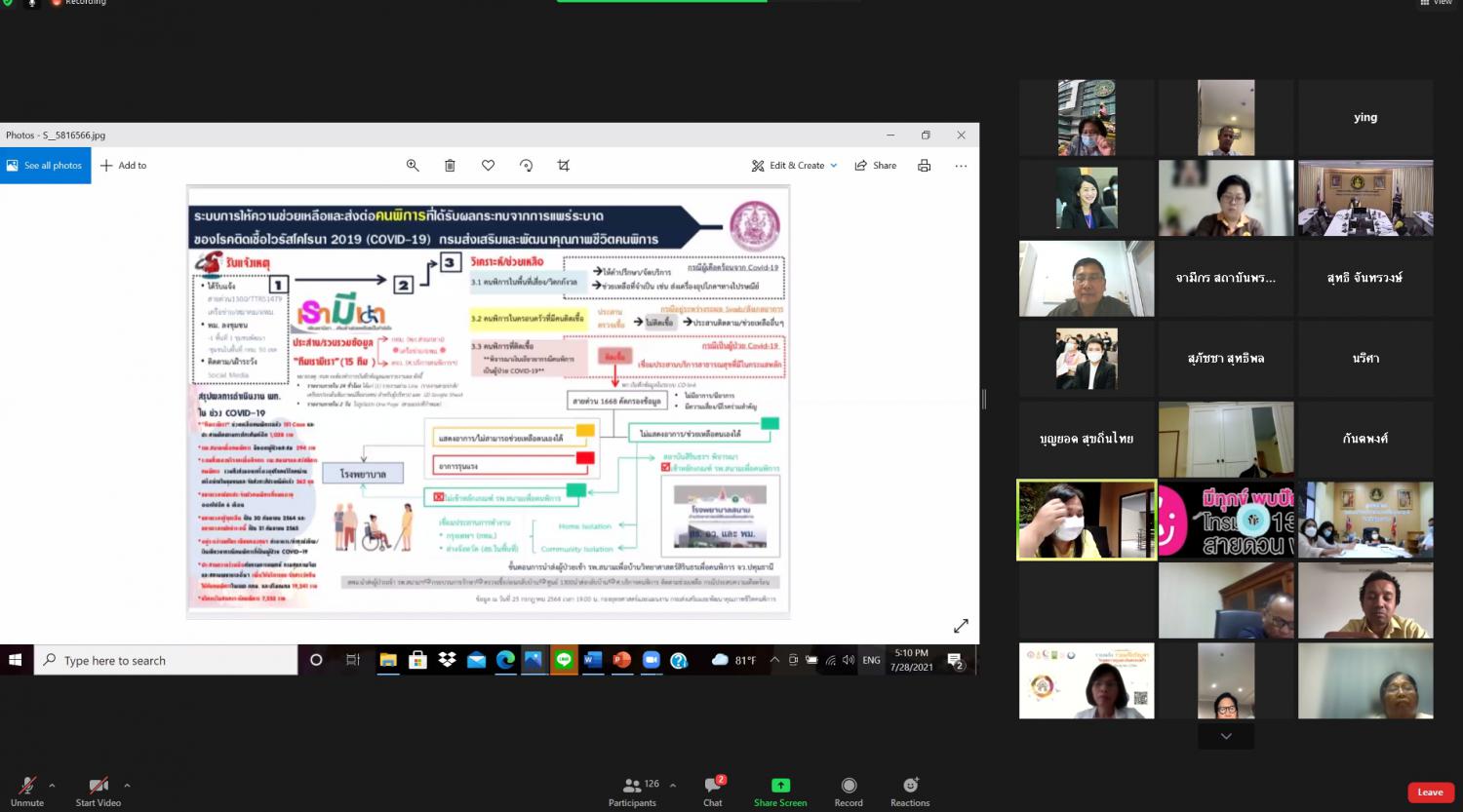Open the Edit & Create dropdown

794,166
